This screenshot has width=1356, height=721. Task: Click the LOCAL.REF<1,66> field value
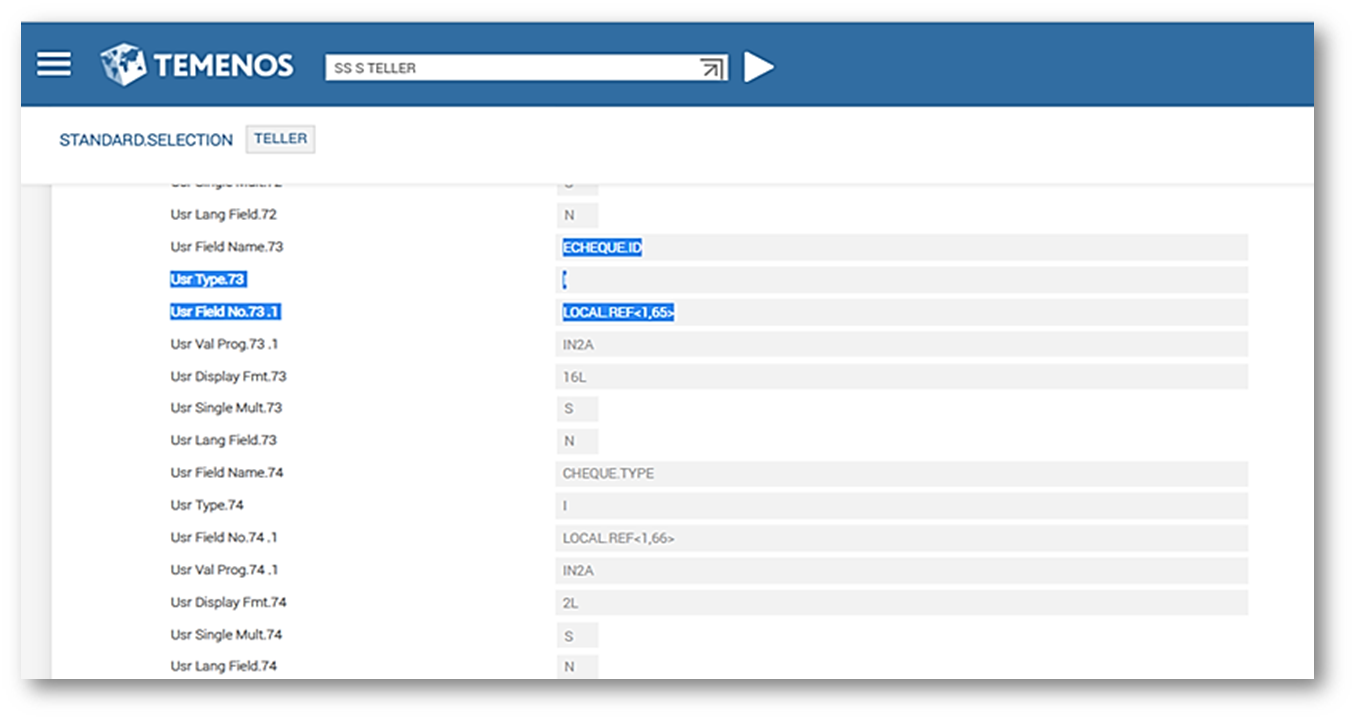900,538
